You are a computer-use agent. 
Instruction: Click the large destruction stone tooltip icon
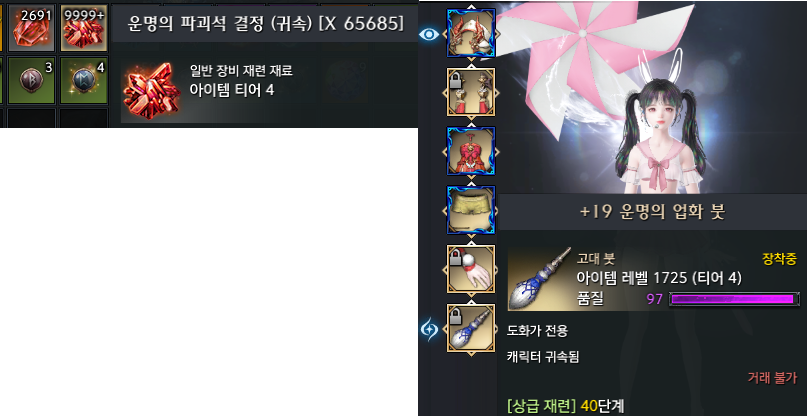tap(151, 91)
